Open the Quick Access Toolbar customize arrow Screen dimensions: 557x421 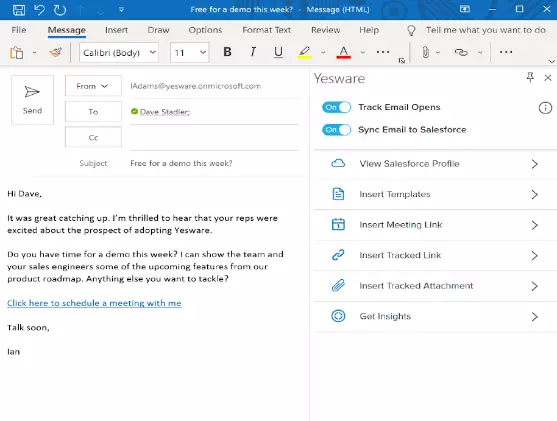pos(121,10)
